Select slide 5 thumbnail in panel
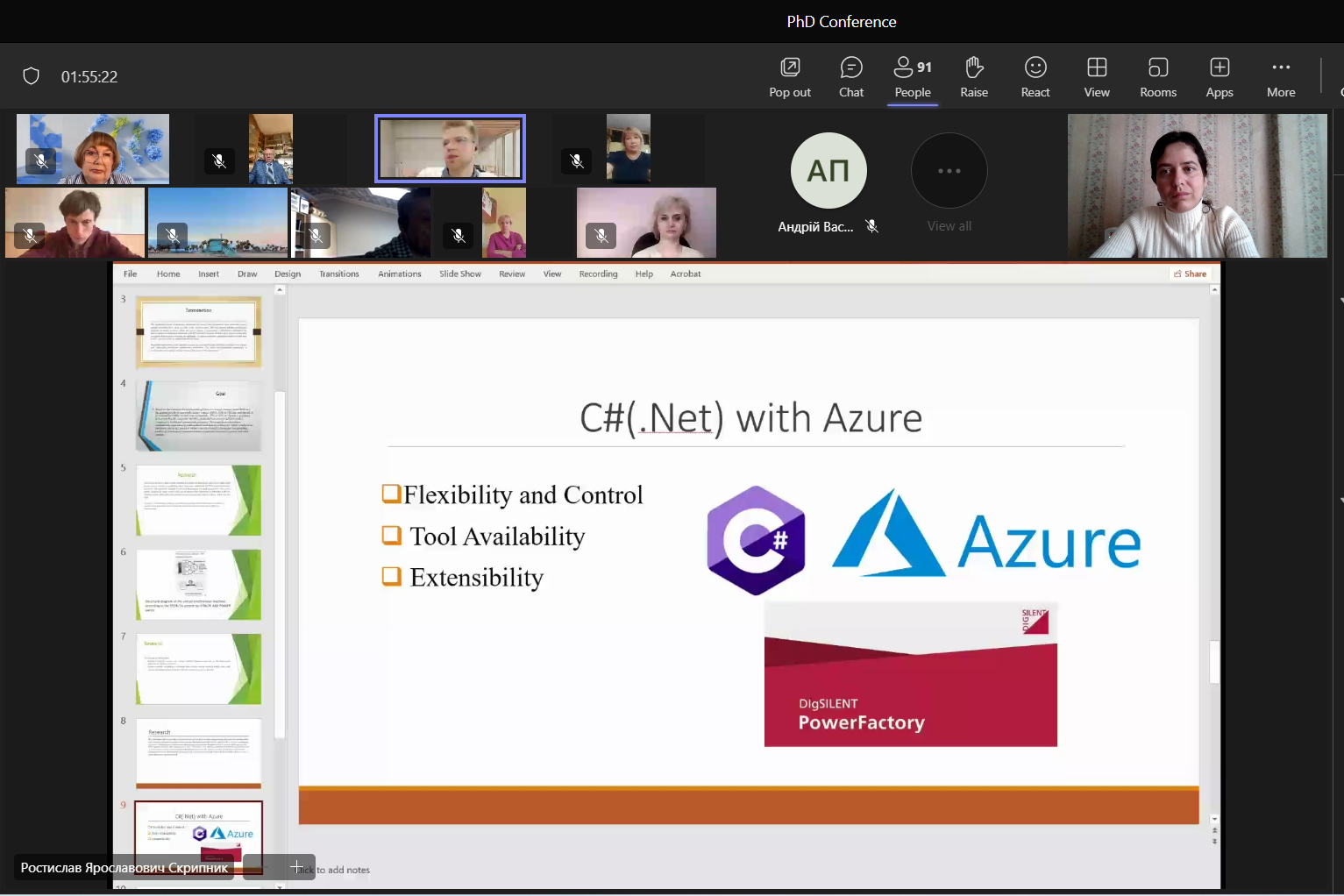The image size is (1344, 896). tap(198, 500)
